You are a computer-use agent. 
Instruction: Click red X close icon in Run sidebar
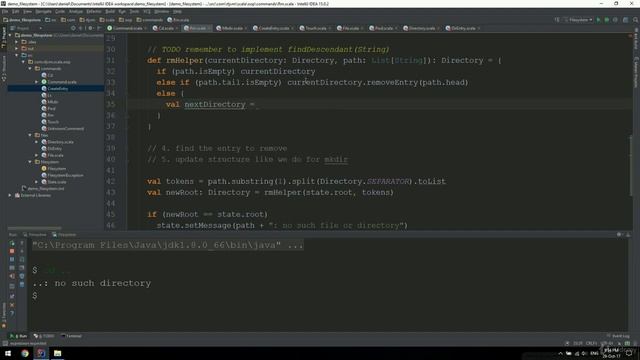tap(12, 305)
